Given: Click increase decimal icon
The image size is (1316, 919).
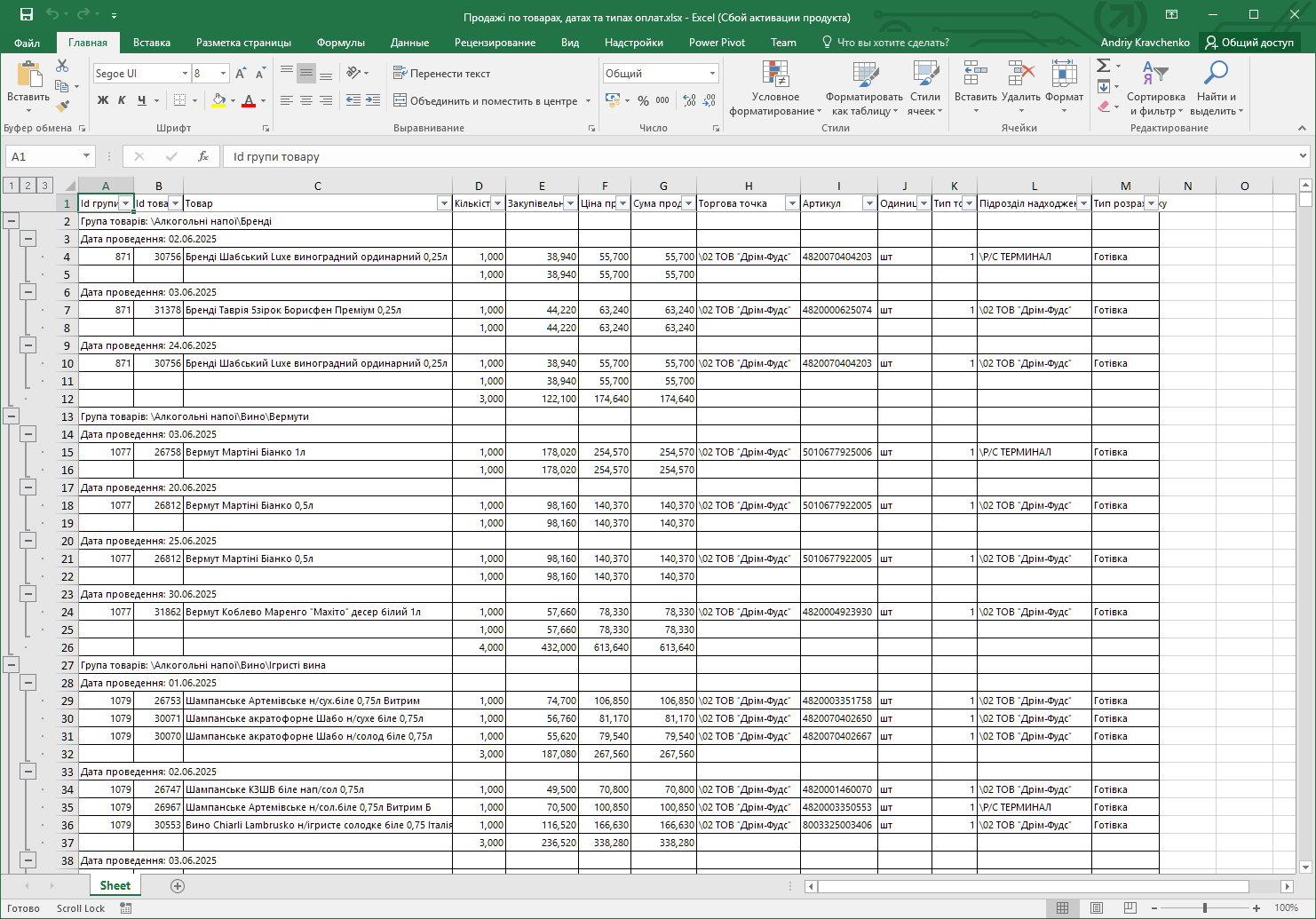Looking at the screenshot, I should click(x=689, y=100).
